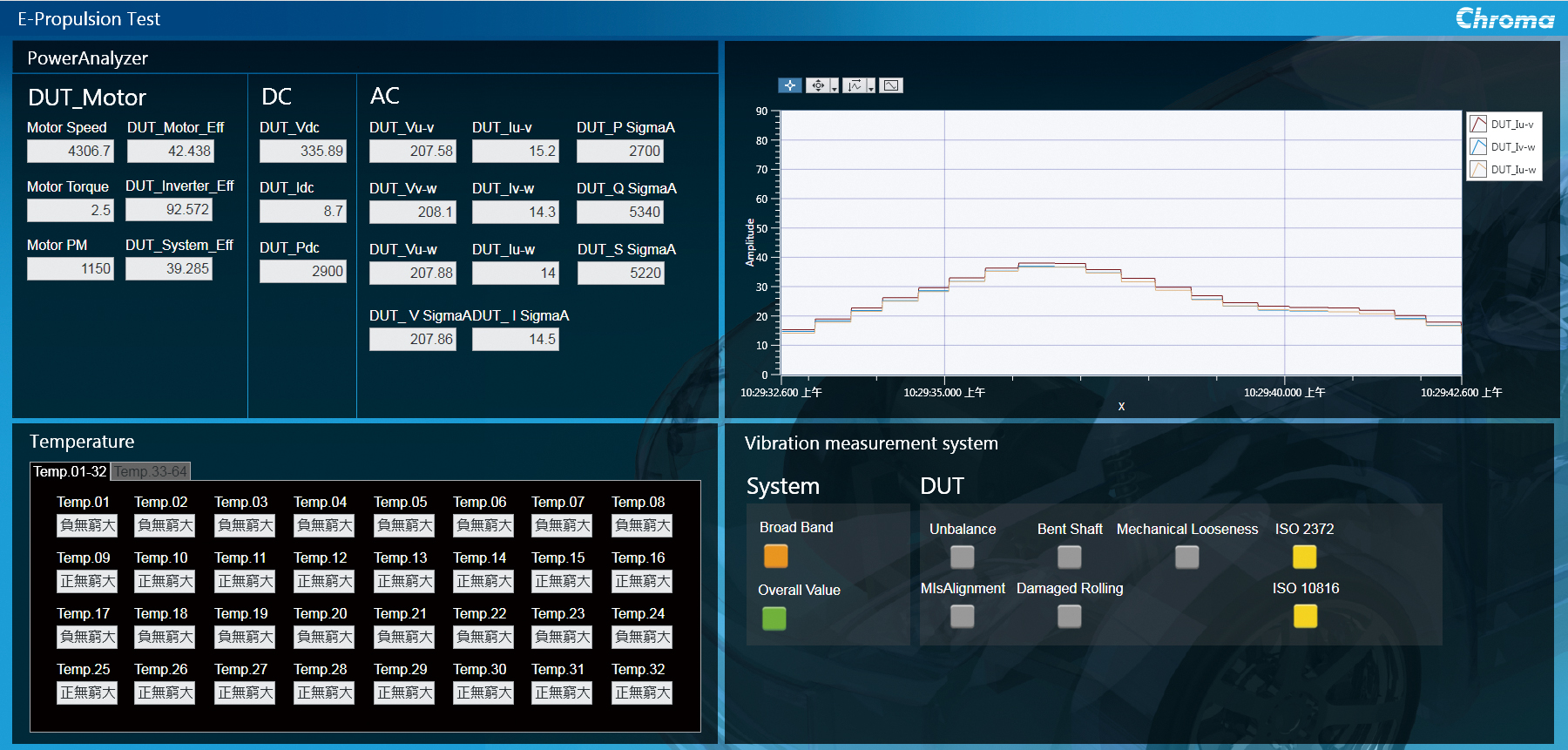The image size is (1568, 750).
Task: Click the DUT_P SigmaA value 2700
Action: [x=621, y=151]
